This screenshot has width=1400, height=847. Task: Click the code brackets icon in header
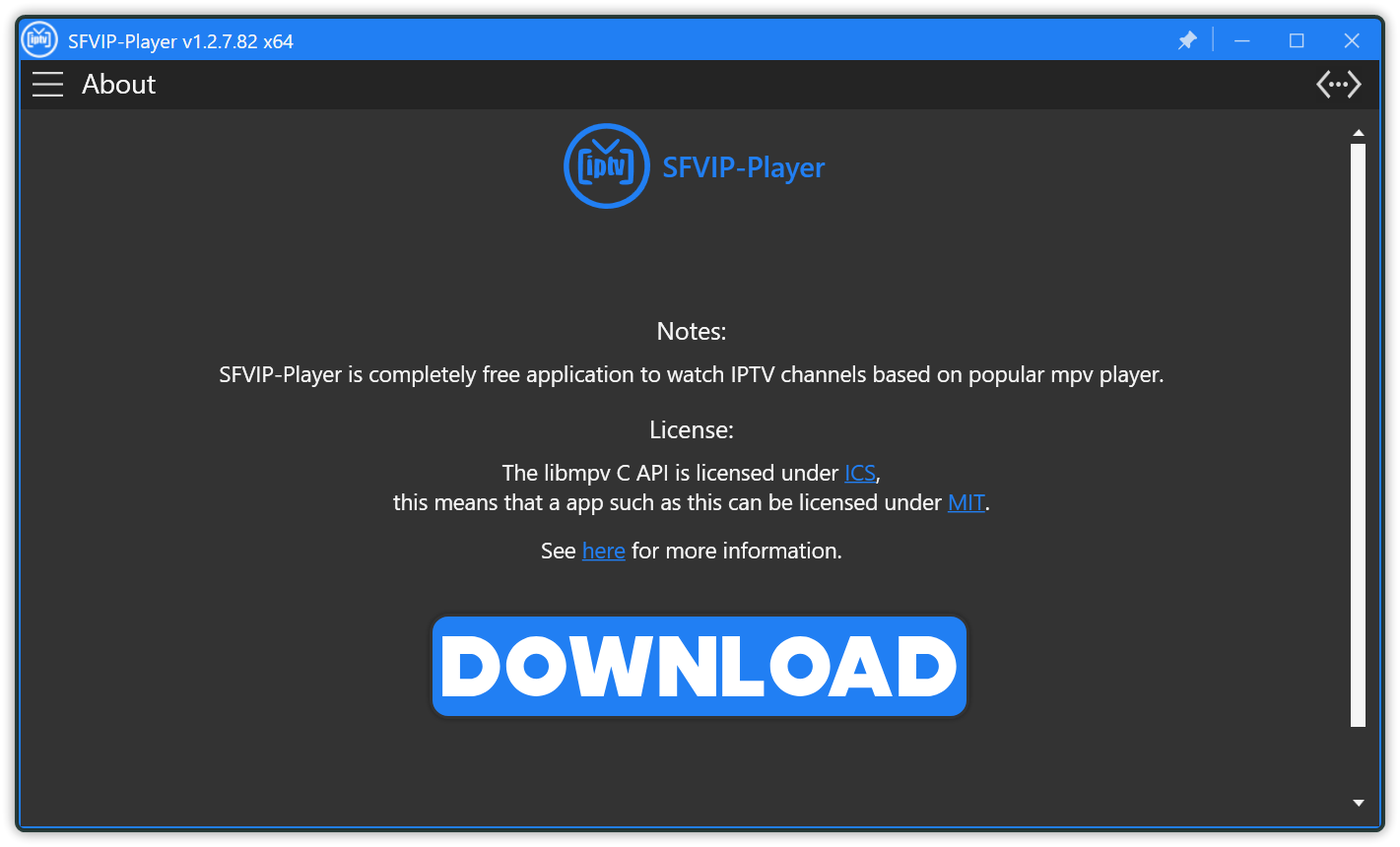pyautogui.click(x=1338, y=85)
